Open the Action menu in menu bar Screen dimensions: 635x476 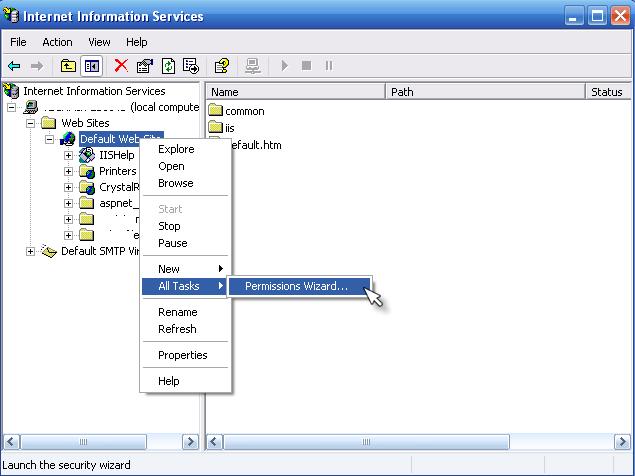pos(57,42)
